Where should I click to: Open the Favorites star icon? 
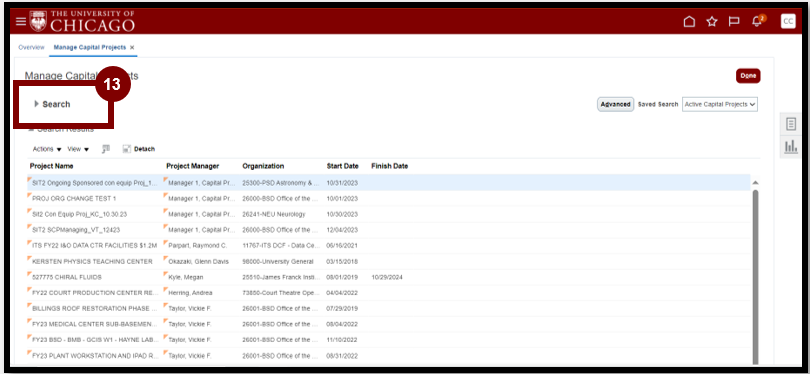tap(712, 21)
